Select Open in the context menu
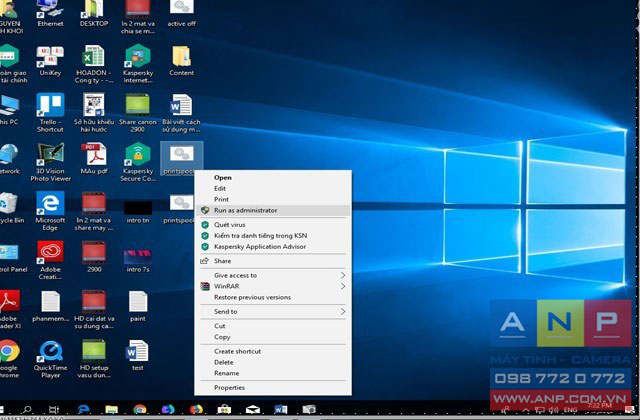The image size is (640, 420). [x=273, y=178]
